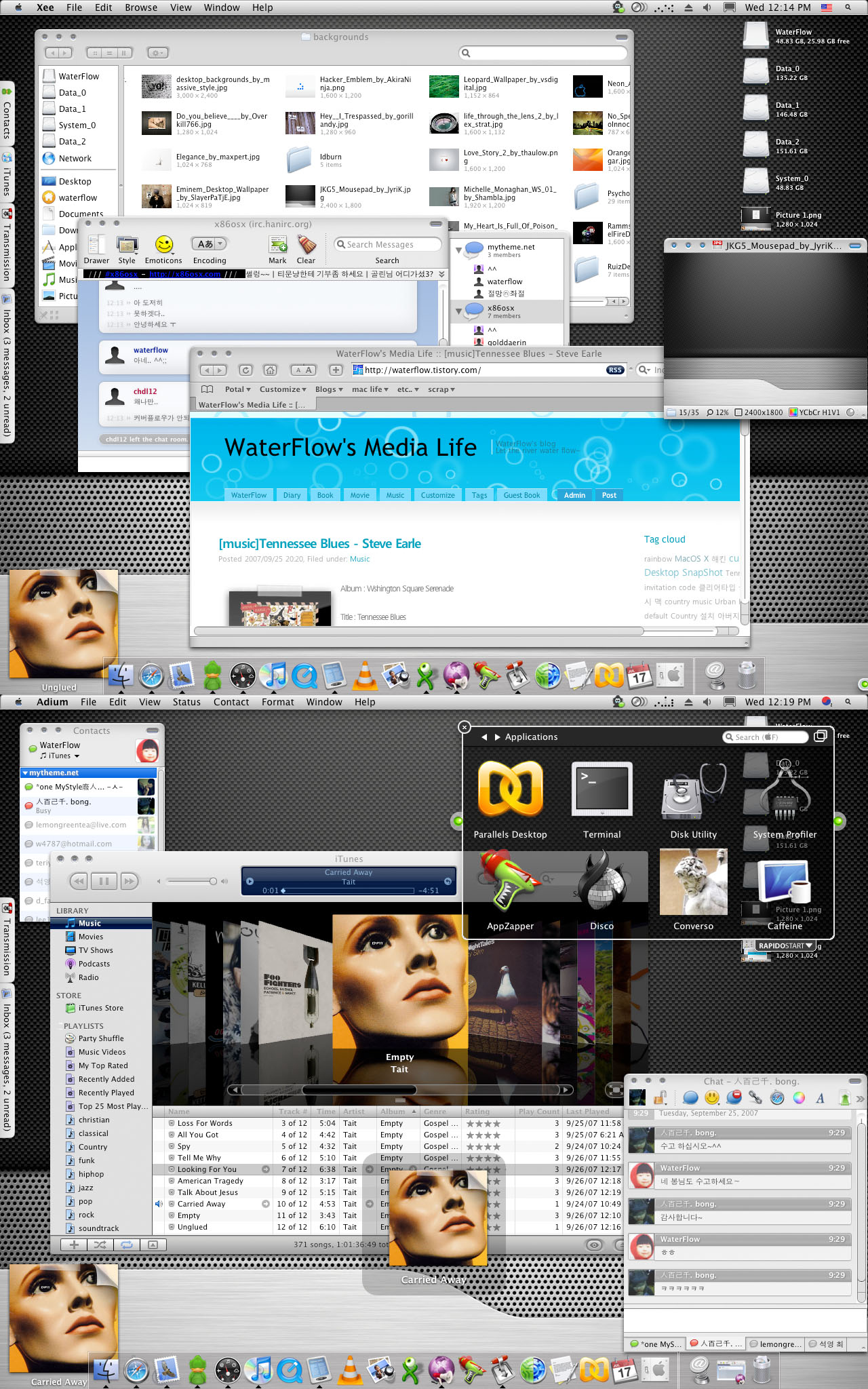Click the Safari home button
The height and width of the screenshot is (1389, 868).
pyautogui.click(x=270, y=370)
